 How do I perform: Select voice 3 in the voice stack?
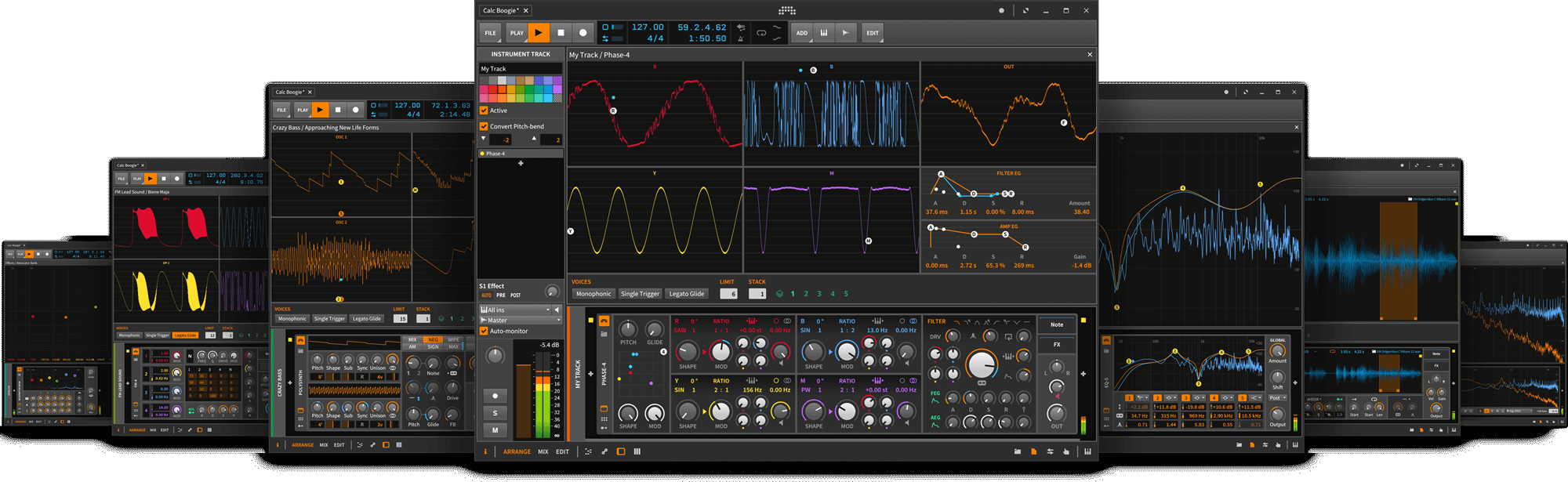[x=819, y=294]
